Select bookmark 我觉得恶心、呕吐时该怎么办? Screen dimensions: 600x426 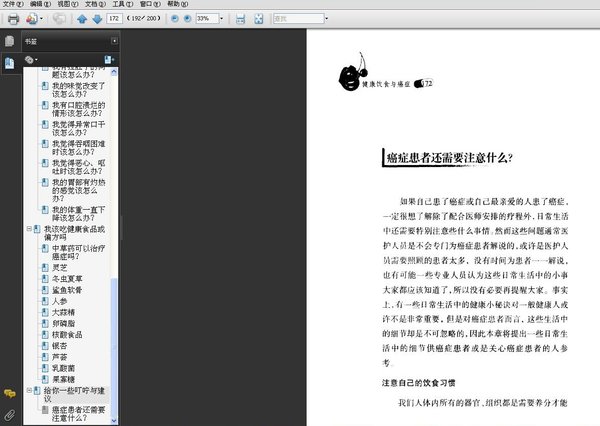coord(78,167)
